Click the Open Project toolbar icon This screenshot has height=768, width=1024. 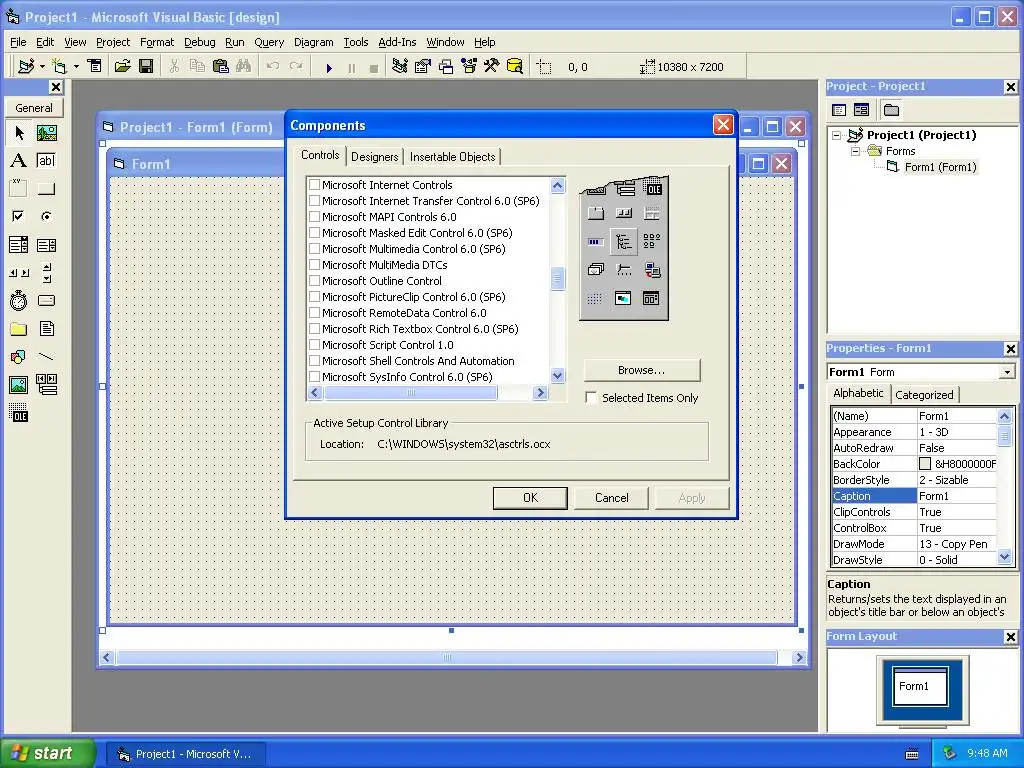122,66
